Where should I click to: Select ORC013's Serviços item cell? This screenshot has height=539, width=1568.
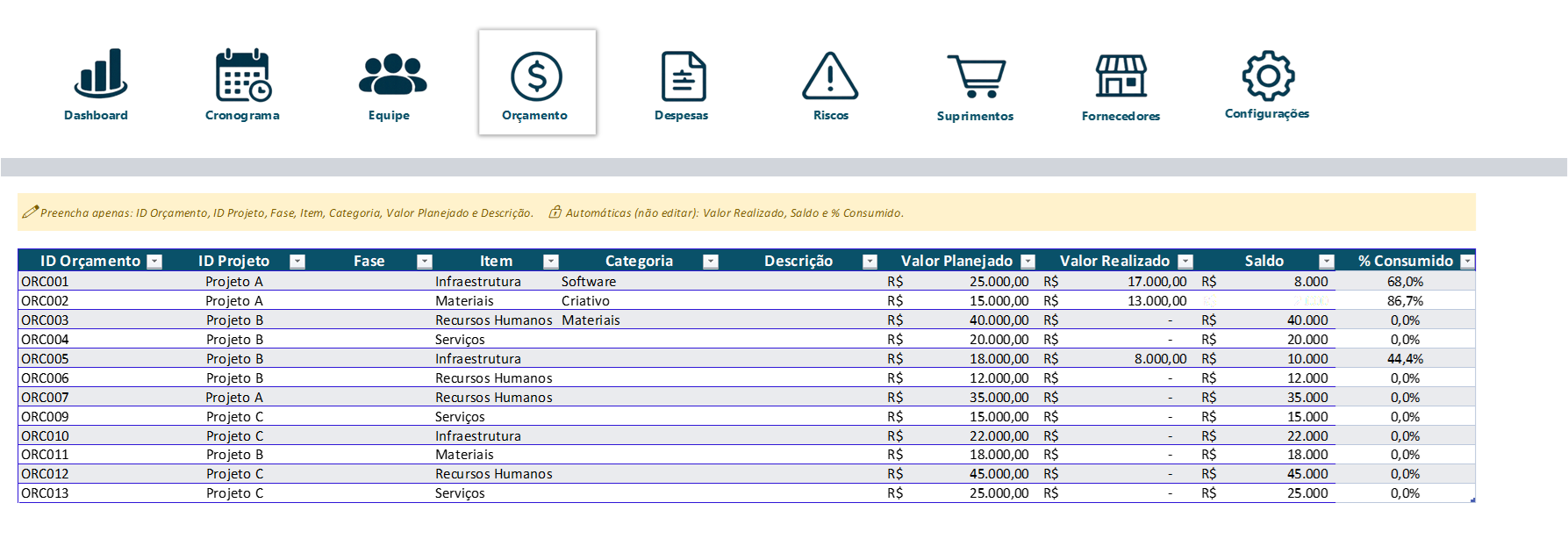(x=496, y=492)
